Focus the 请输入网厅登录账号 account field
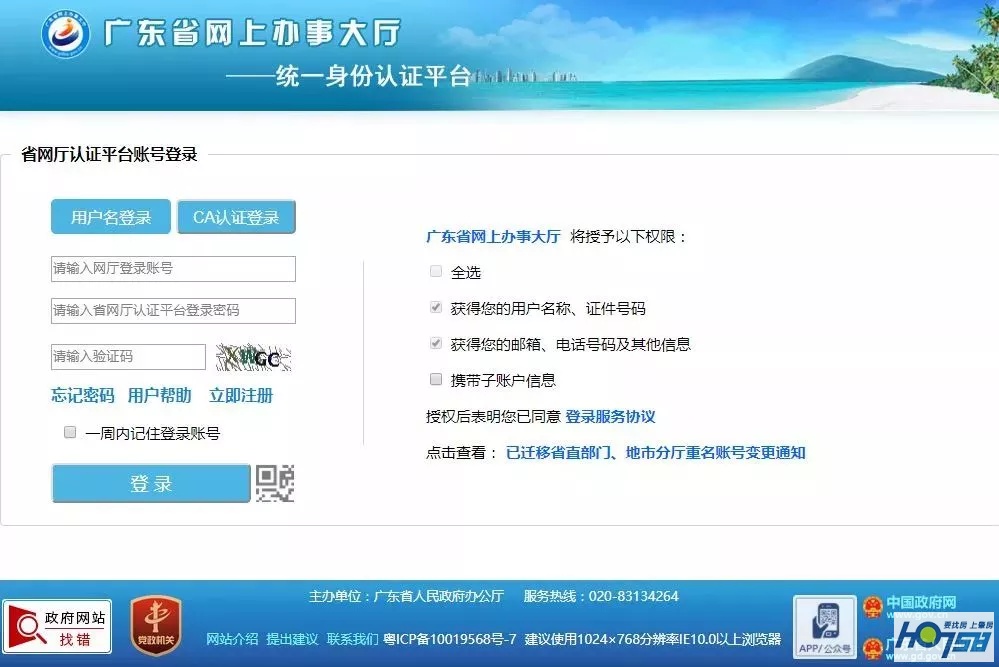The height and width of the screenshot is (667, 999). tap(173, 269)
